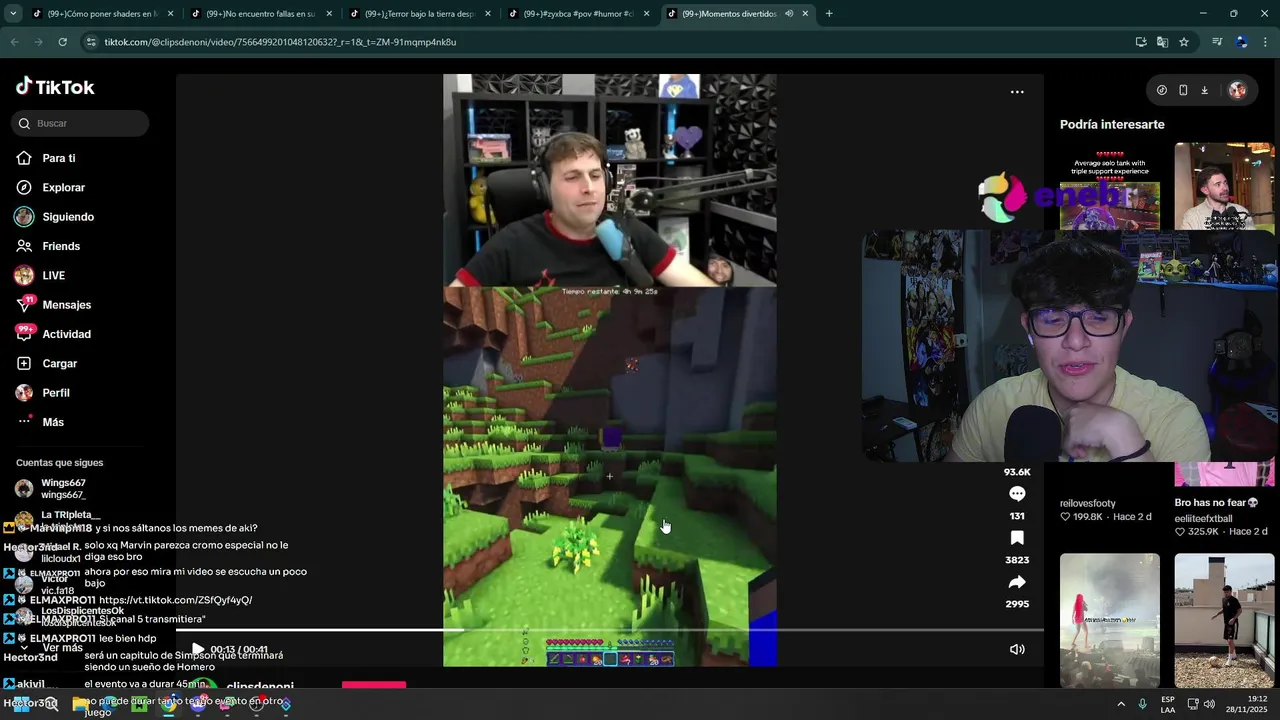Open Wings667 followed account
The height and width of the screenshot is (720, 1280).
click(63, 488)
